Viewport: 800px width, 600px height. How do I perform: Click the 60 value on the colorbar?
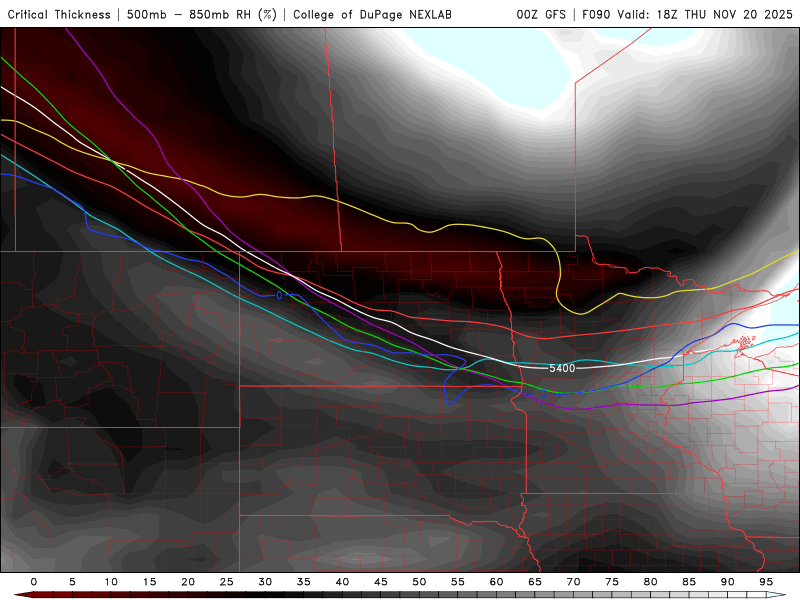(x=496, y=582)
